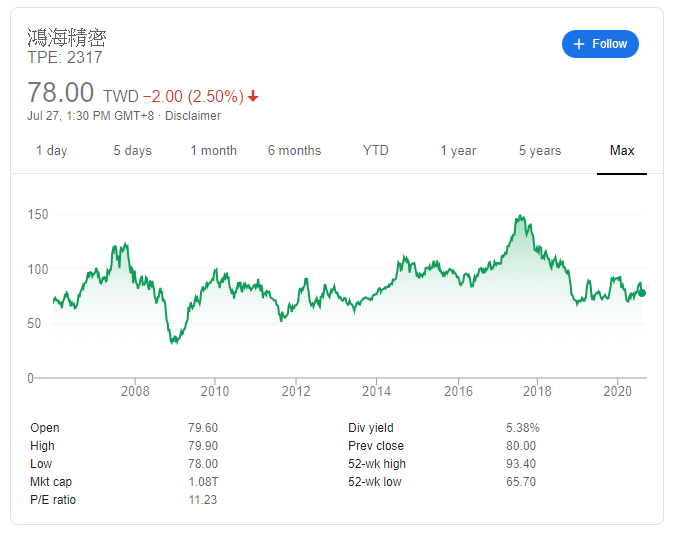Viewport: 676px width, 534px height.
Task: Click the Prev close label
Action: tap(376, 446)
